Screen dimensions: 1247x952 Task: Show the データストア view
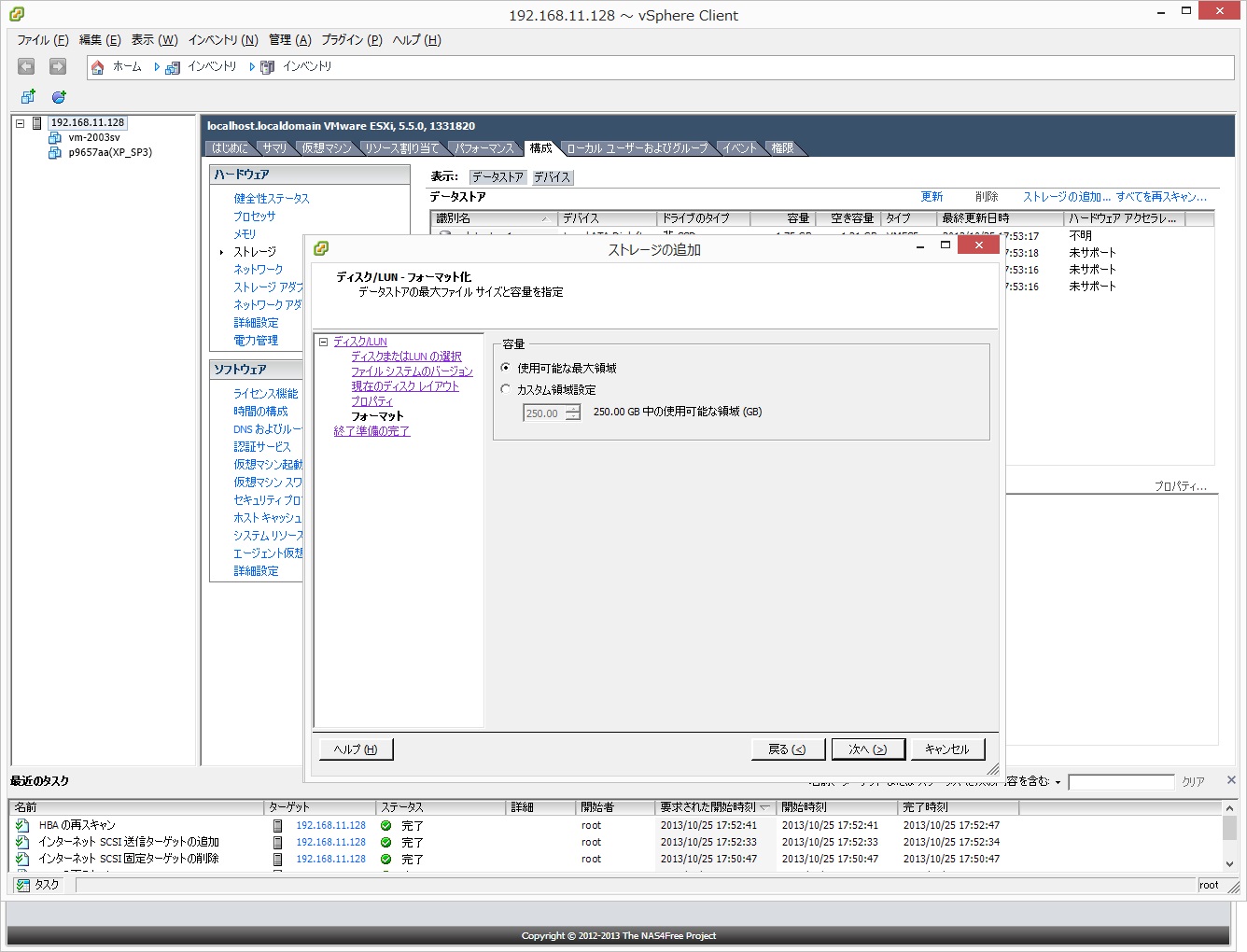(497, 177)
